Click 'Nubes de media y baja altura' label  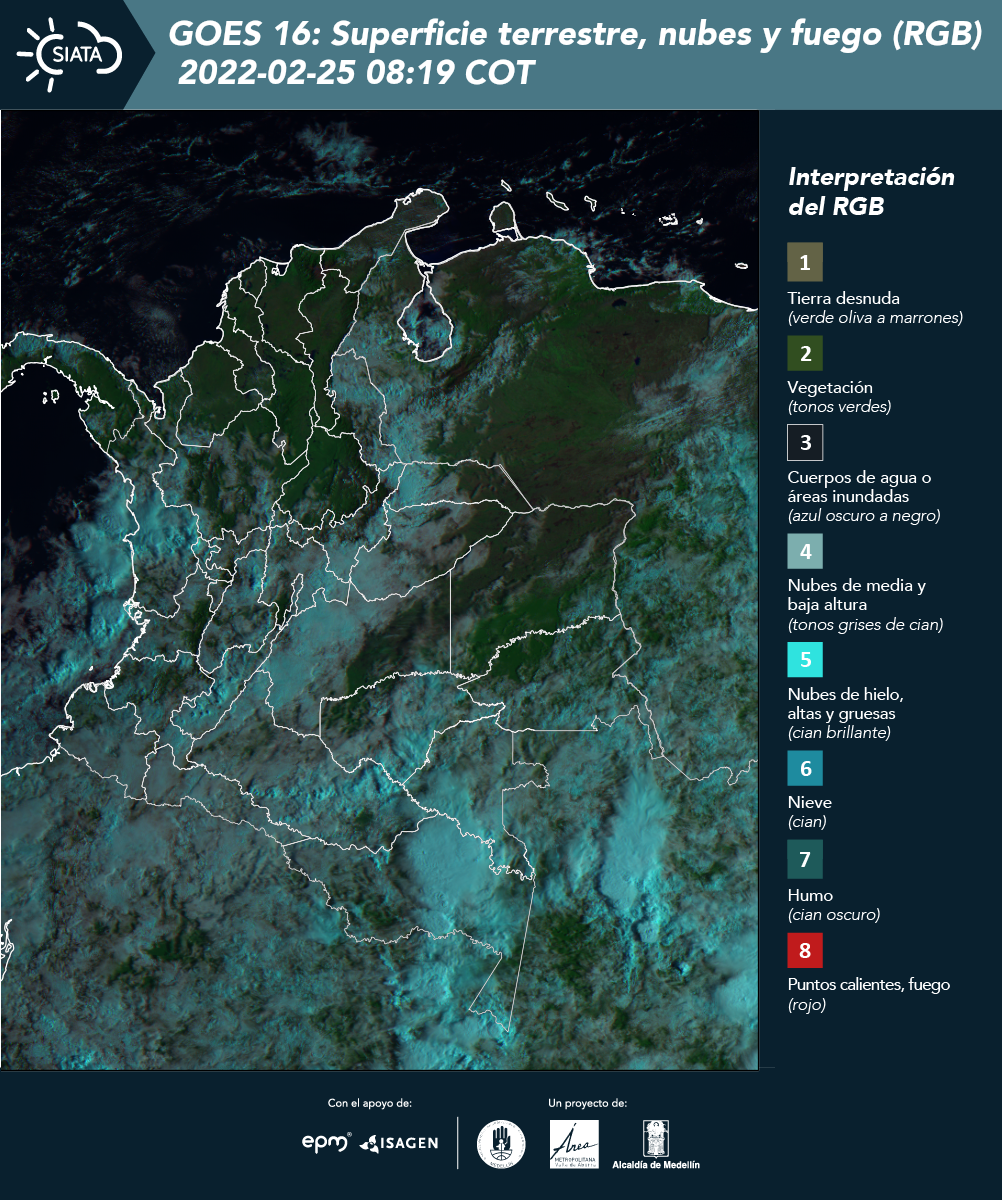point(857,595)
